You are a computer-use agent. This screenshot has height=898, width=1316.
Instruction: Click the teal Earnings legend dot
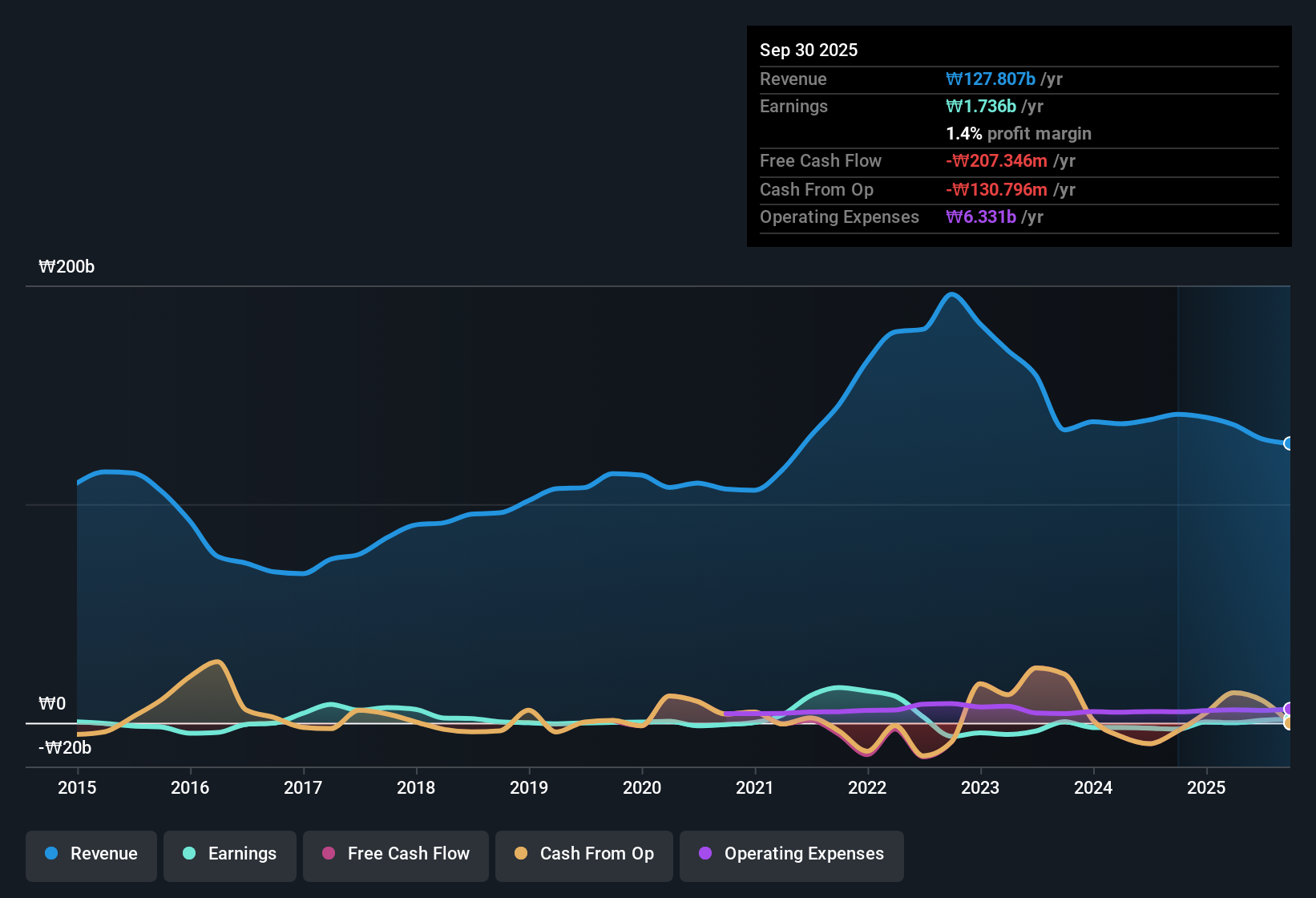click(189, 854)
